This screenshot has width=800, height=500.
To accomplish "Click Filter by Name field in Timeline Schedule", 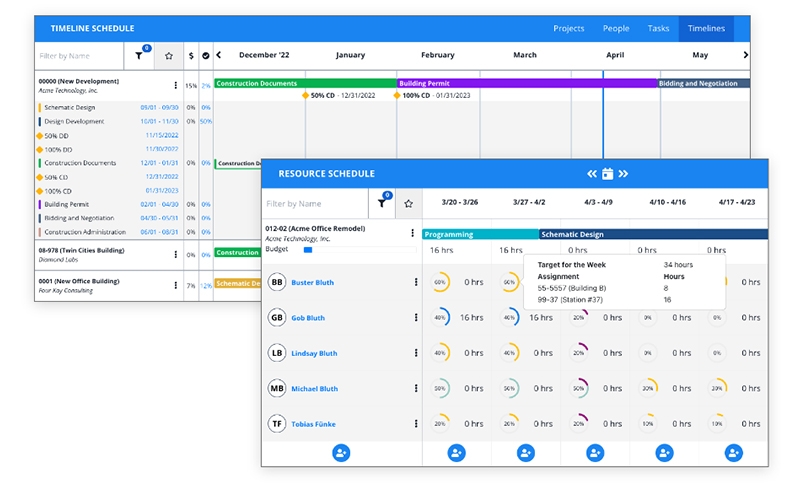I will click(78, 56).
